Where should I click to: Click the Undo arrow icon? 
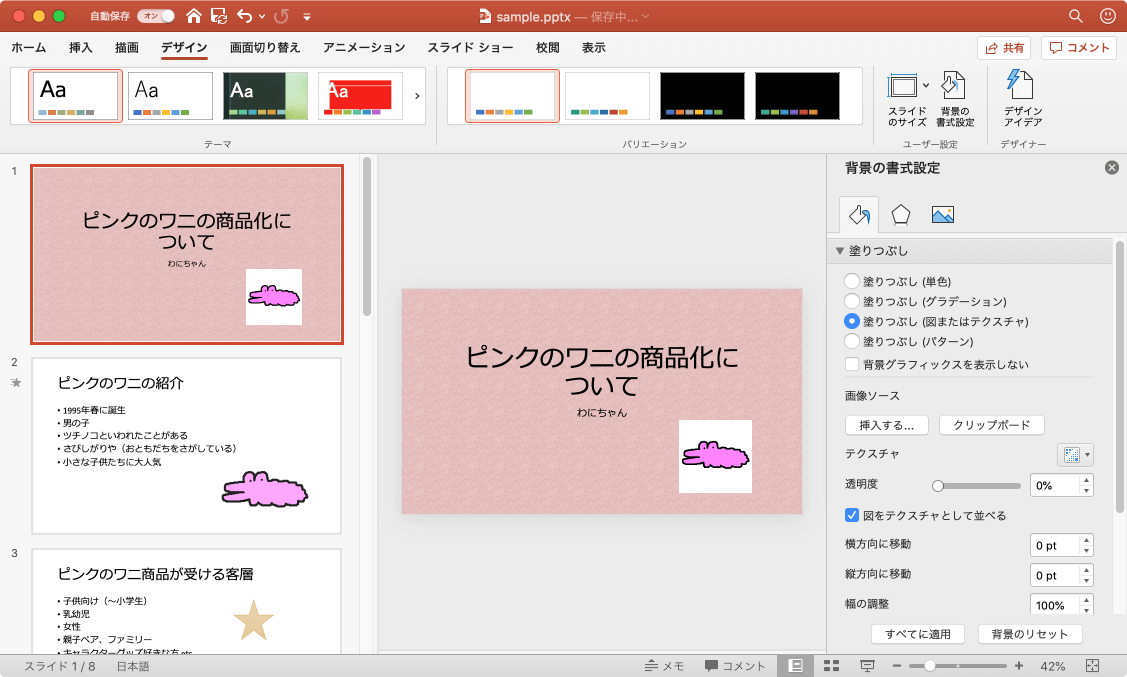click(244, 16)
